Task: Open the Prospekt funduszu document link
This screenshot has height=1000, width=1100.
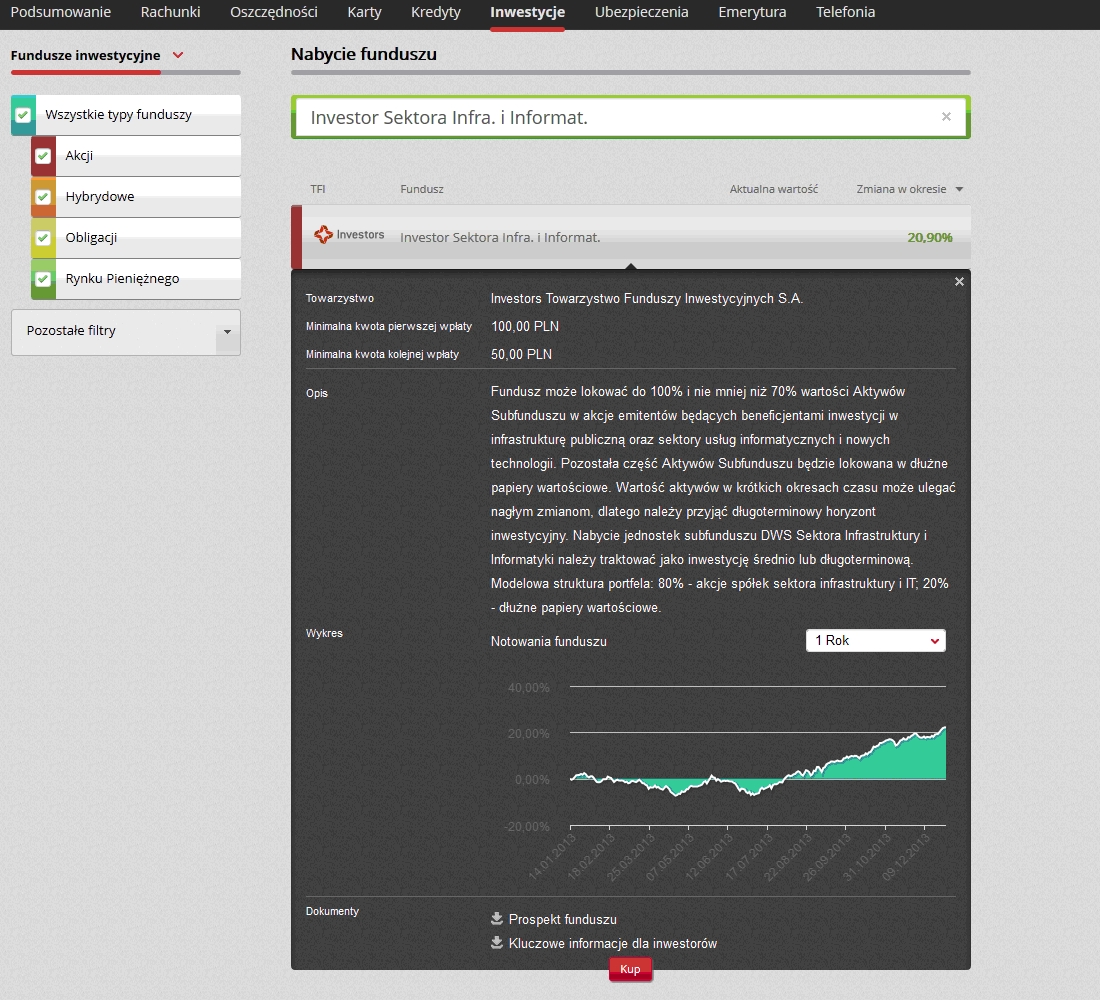Action: pyautogui.click(x=563, y=919)
